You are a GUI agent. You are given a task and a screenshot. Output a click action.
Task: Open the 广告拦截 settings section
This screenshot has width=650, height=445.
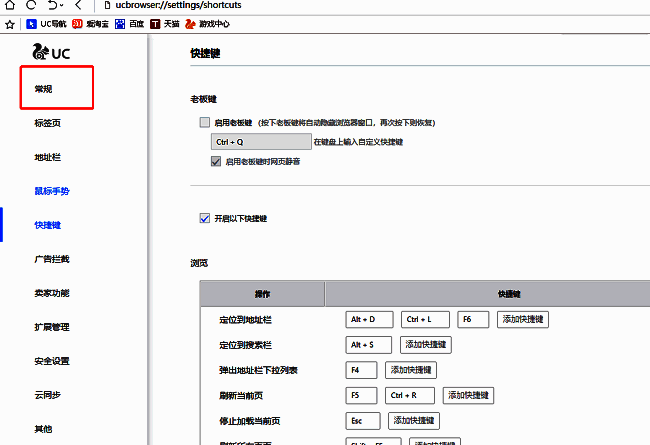[52, 259]
